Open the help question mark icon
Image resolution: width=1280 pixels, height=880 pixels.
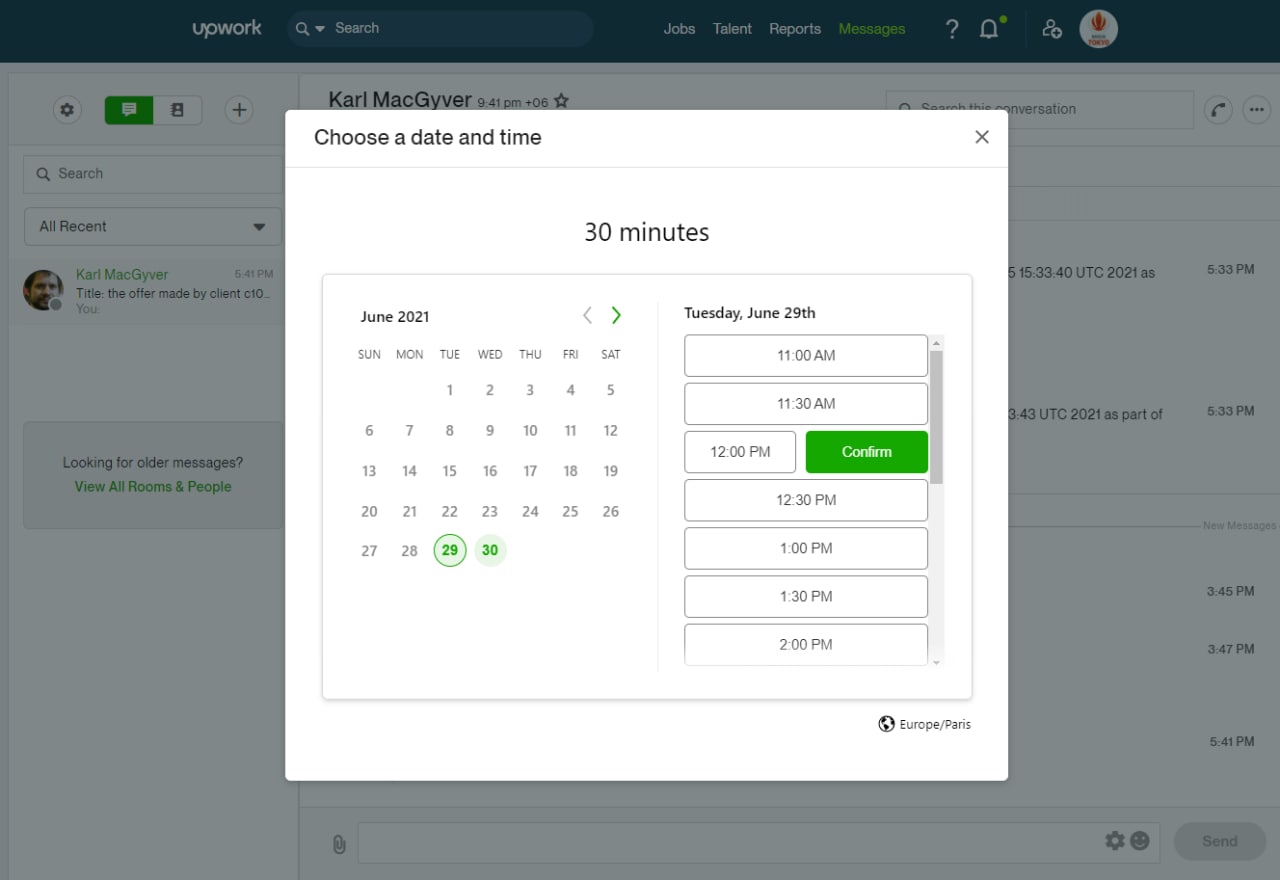pos(952,29)
